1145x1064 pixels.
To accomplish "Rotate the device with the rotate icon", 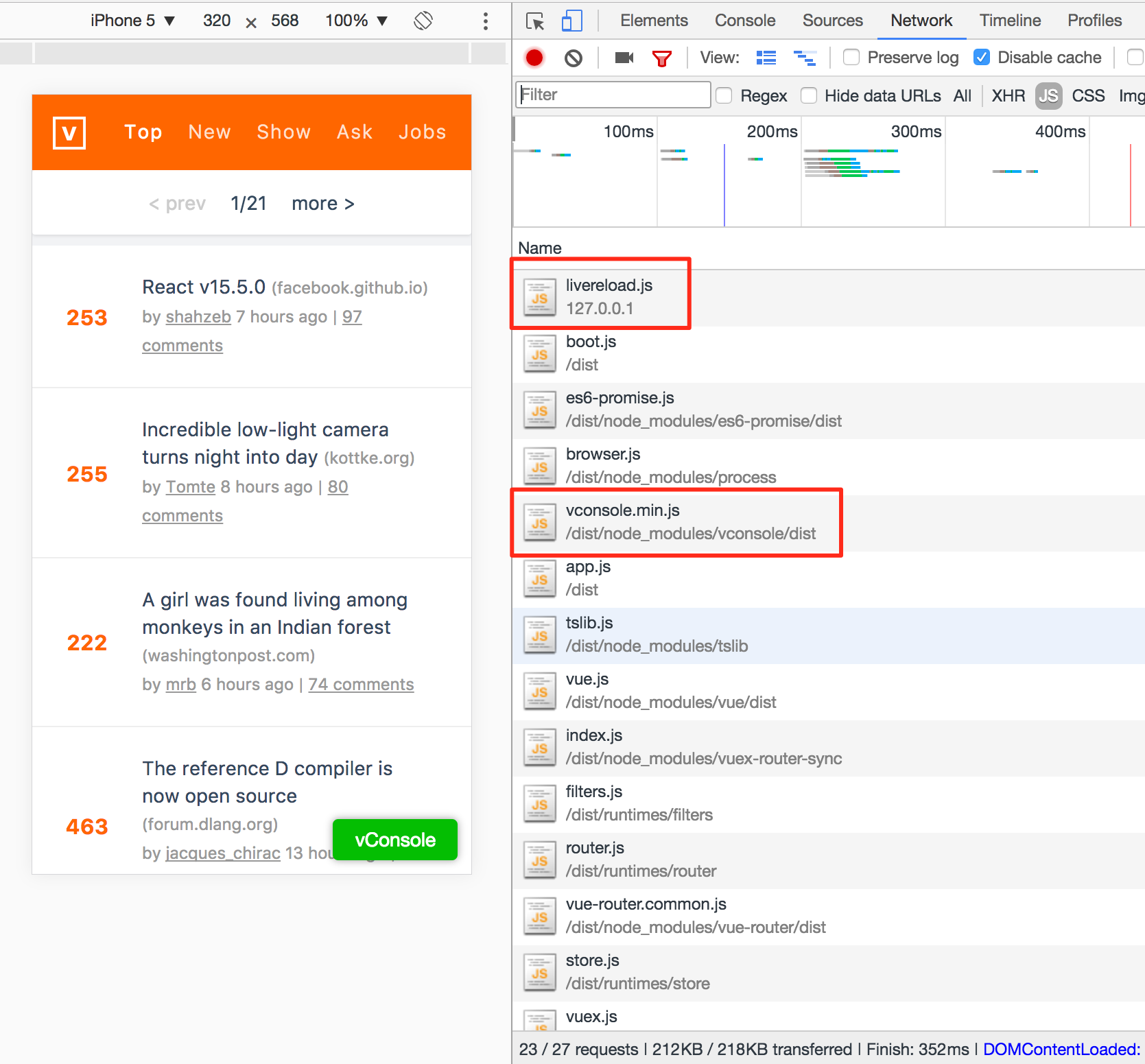I will click(x=423, y=21).
